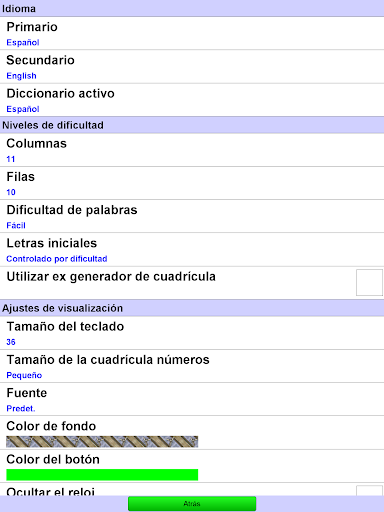Tap the green Atrás button
The height and width of the screenshot is (512, 384).
[x=192, y=504]
